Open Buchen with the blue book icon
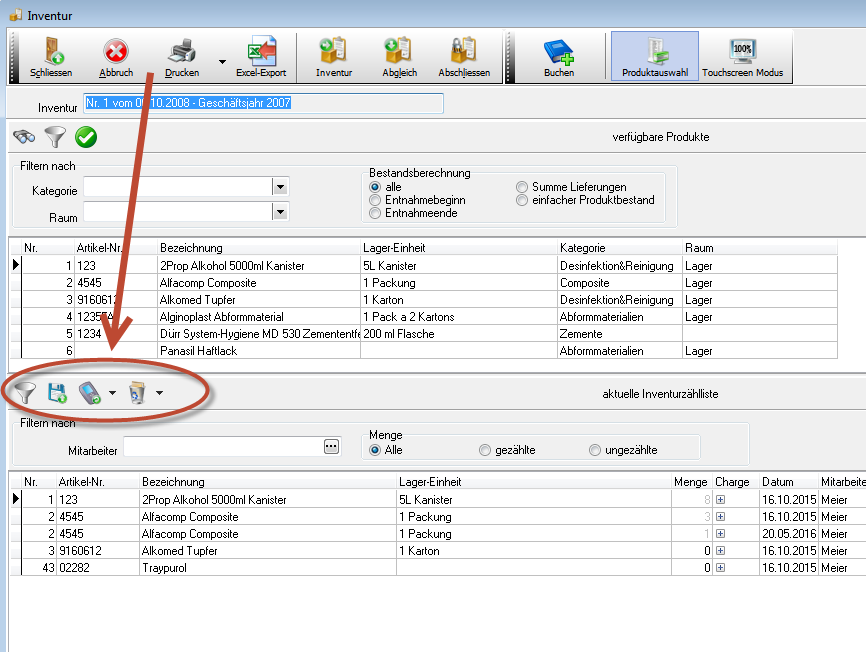The height and width of the screenshot is (652, 866). coord(558,52)
